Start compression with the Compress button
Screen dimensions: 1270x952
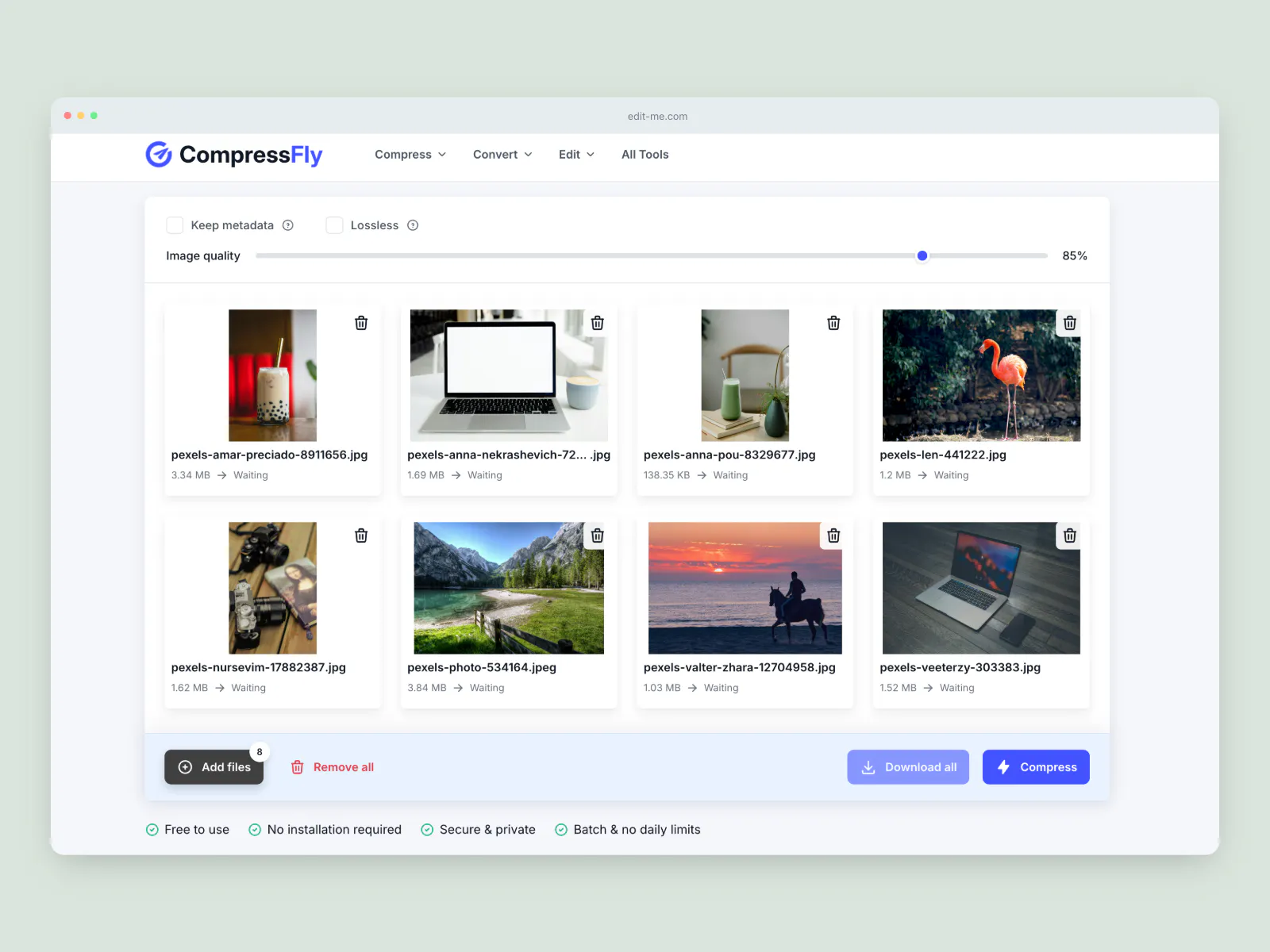(1036, 767)
